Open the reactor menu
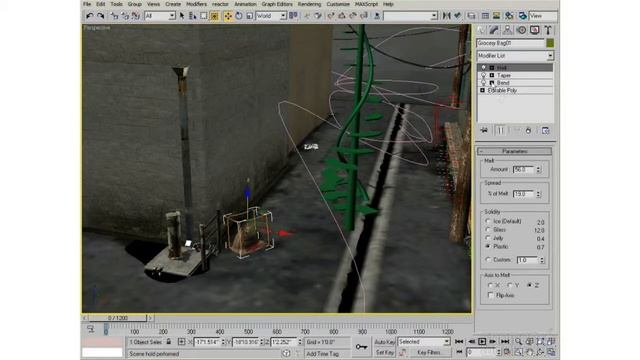Screen dimensions: 640x360 pyautogui.click(x=220, y=4)
